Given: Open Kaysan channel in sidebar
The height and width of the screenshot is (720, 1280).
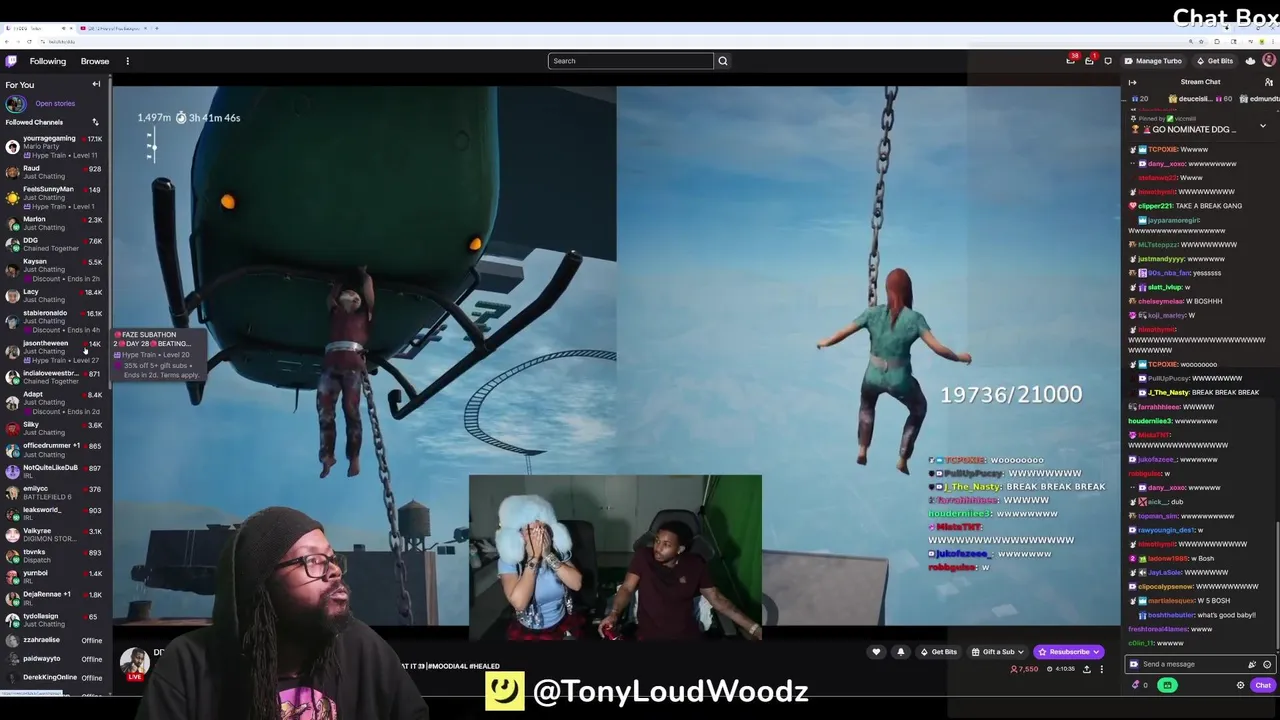Looking at the screenshot, I should (x=53, y=270).
